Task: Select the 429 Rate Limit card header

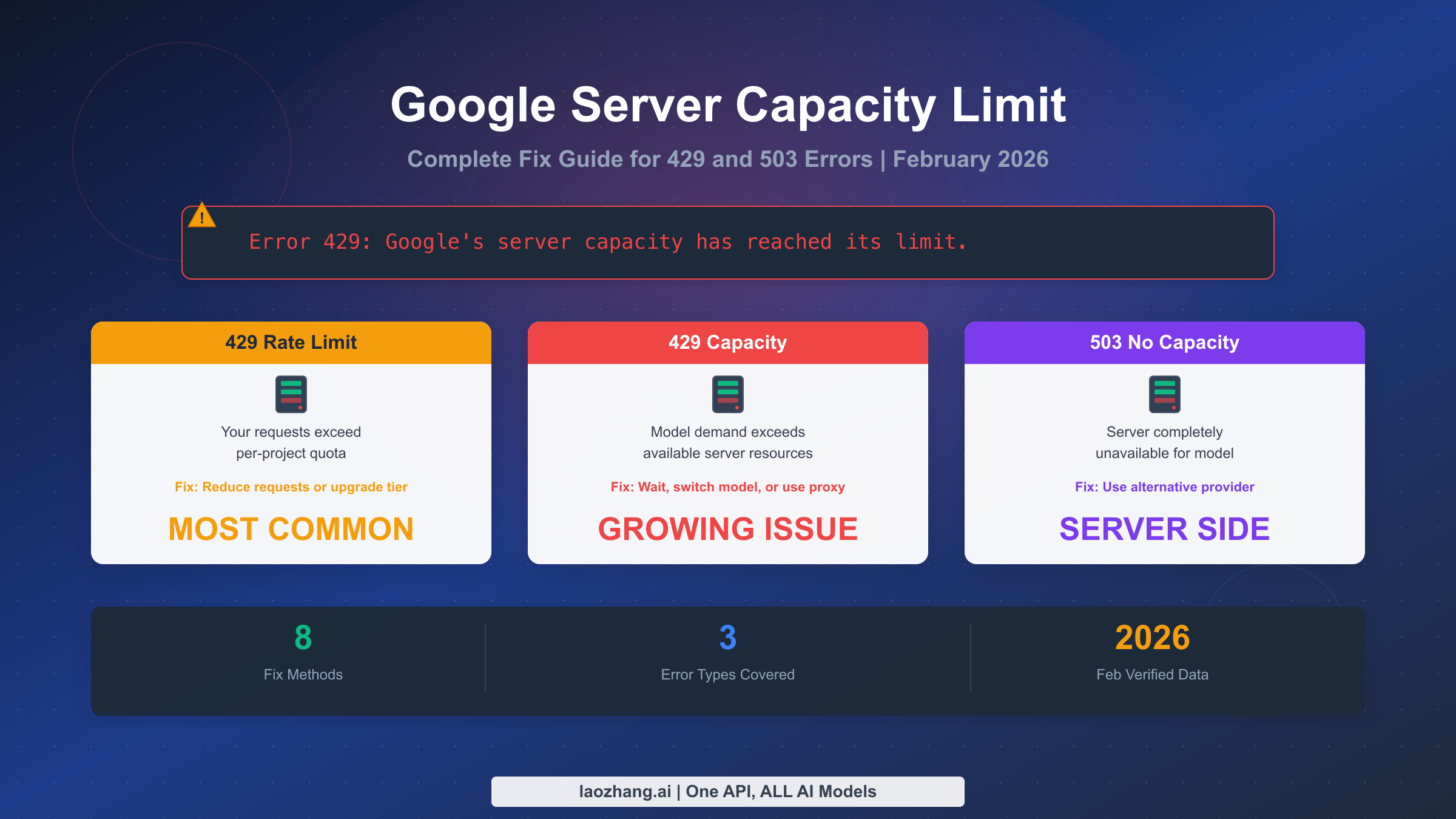Action: pyautogui.click(x=291, y=342)
